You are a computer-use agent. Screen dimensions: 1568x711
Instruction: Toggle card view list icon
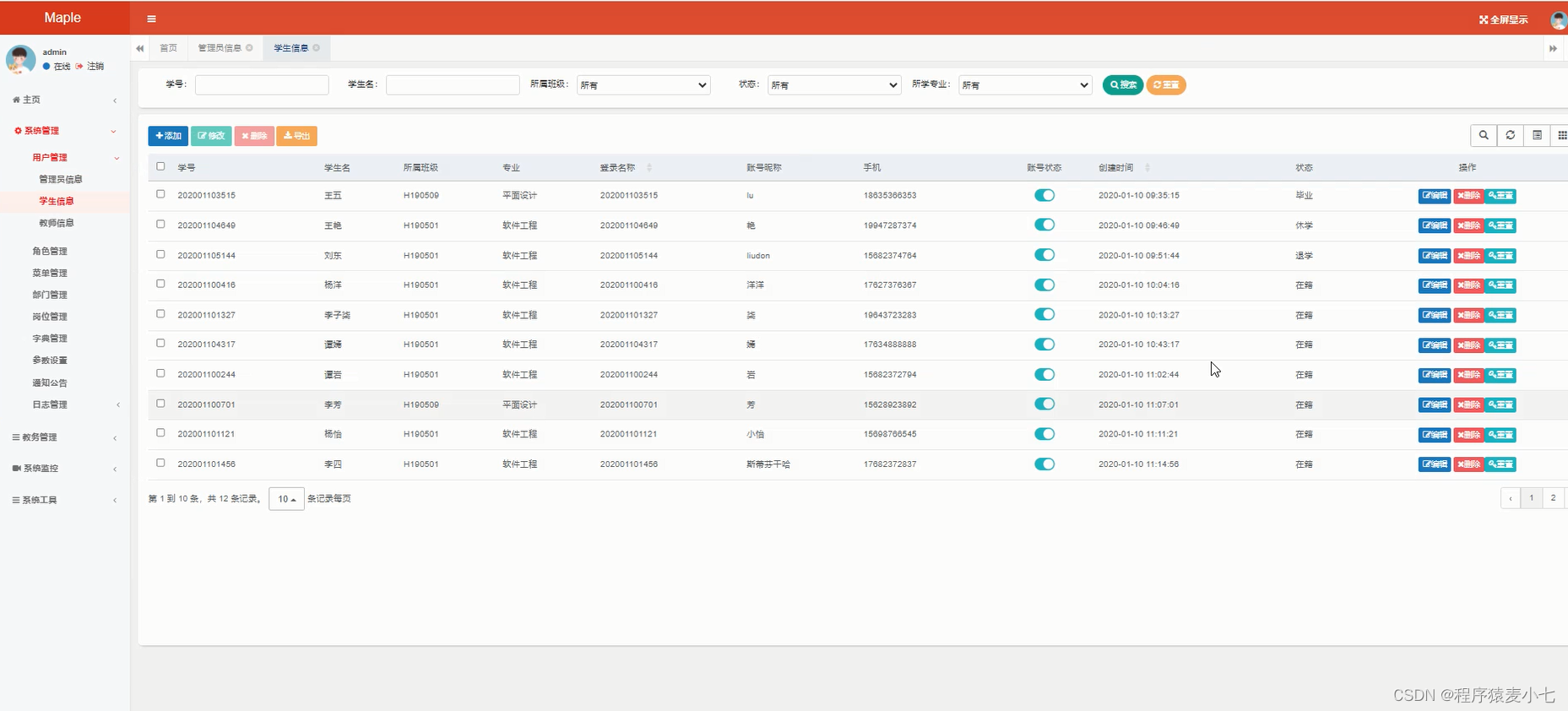[x=1538, y=135]
